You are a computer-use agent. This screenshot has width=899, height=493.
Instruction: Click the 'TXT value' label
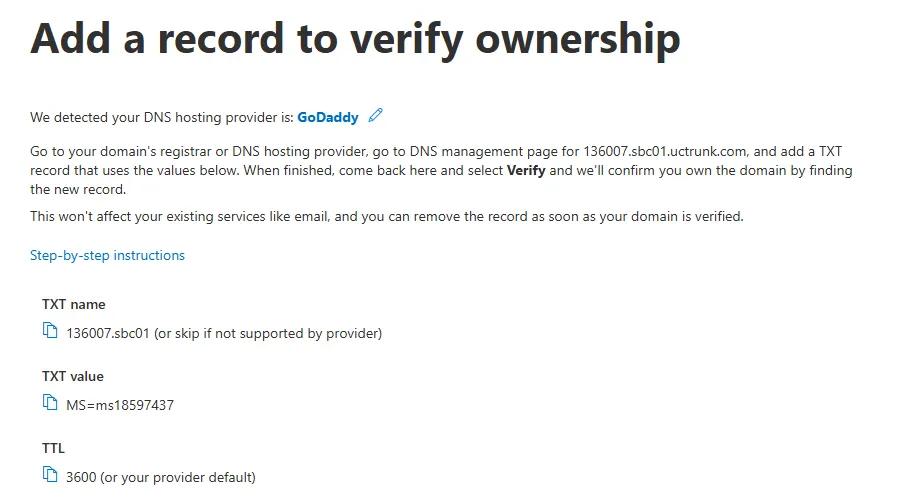73,376
